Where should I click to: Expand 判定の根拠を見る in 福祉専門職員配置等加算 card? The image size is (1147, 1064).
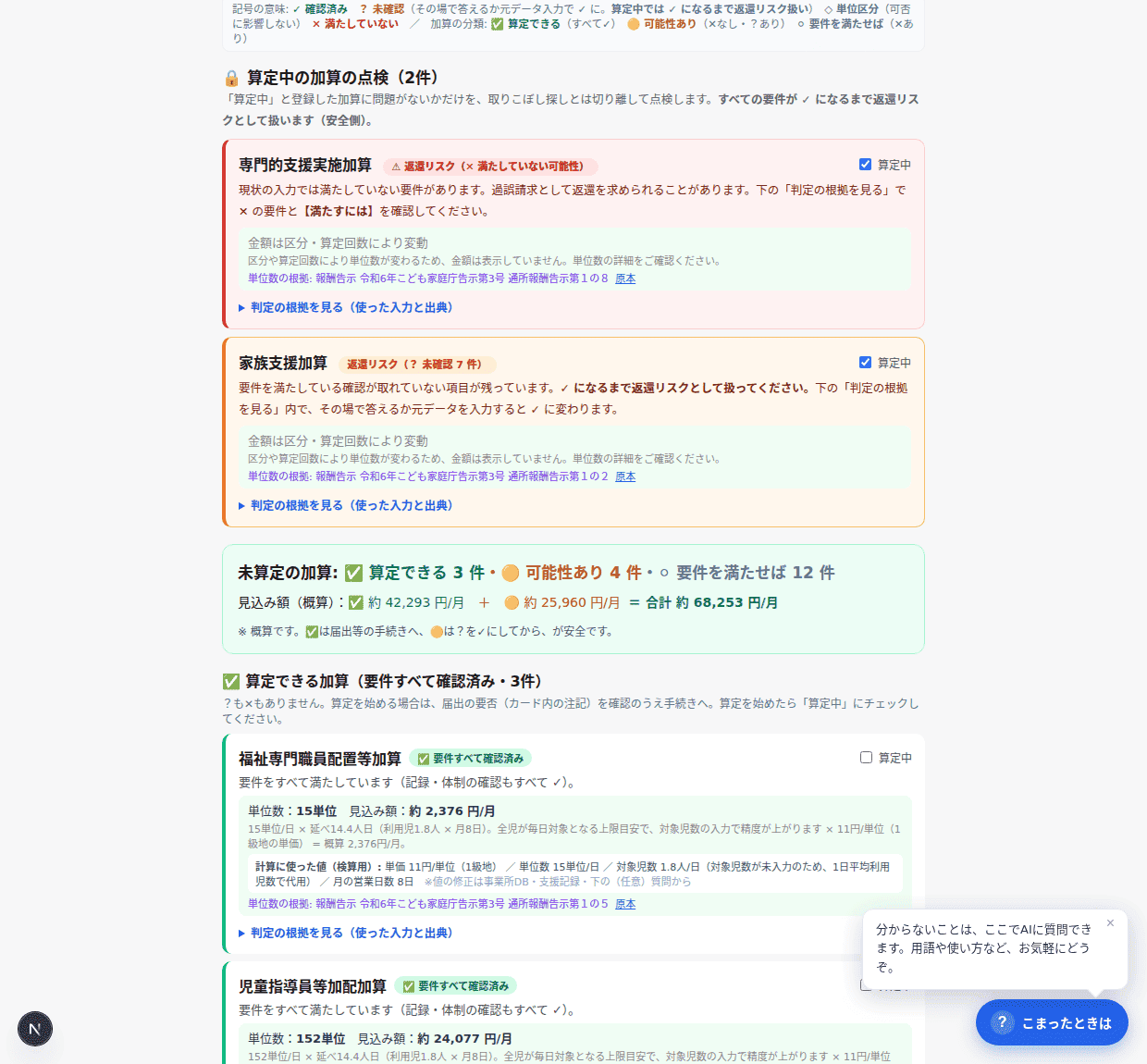[345, 933]
